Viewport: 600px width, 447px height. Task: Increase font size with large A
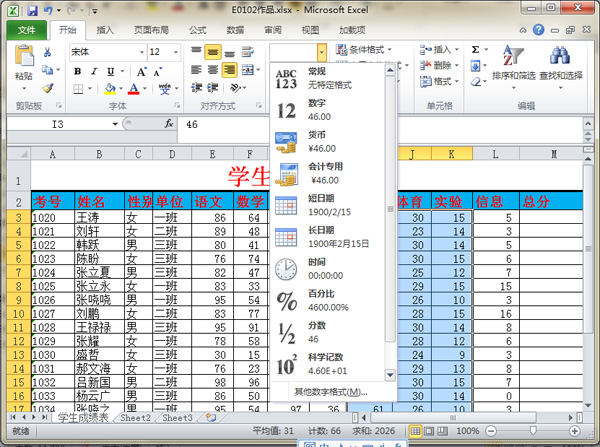141,72
